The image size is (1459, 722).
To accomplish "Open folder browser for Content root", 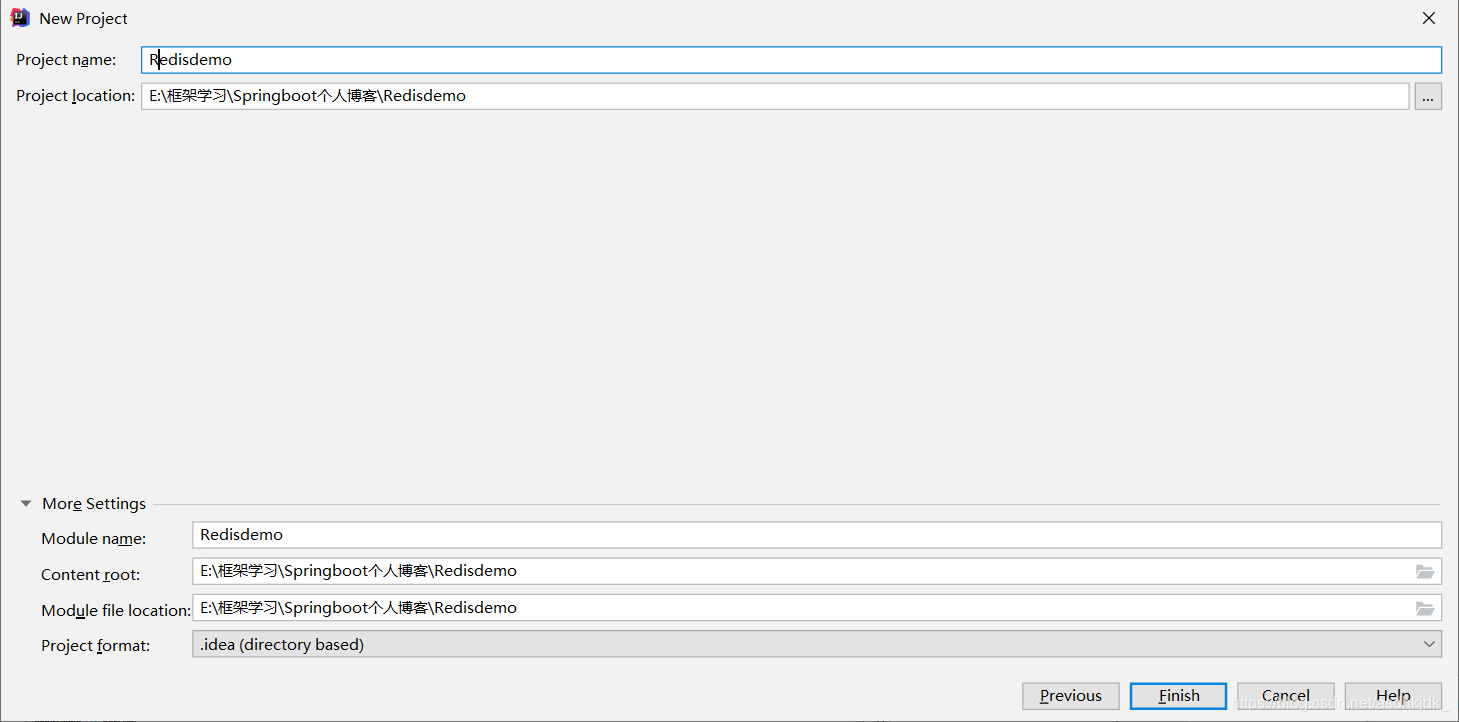I will pos(1425,572).
